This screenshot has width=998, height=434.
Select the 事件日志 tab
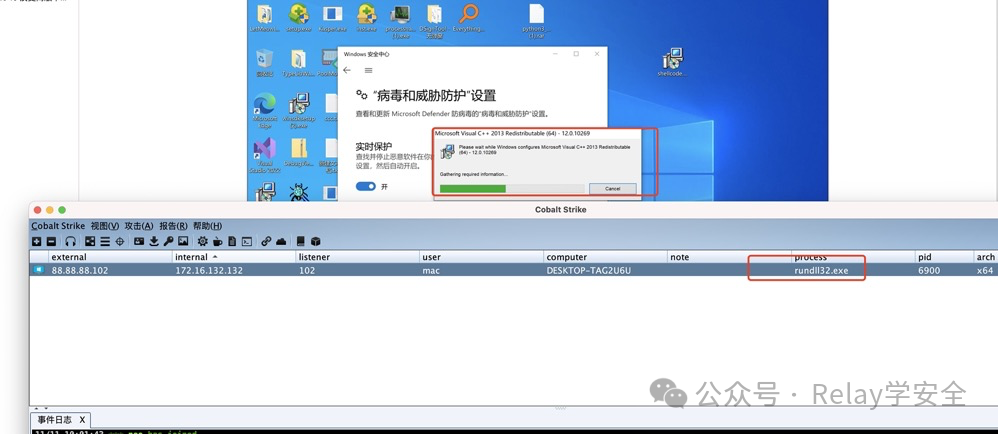[x=54, y=420]
